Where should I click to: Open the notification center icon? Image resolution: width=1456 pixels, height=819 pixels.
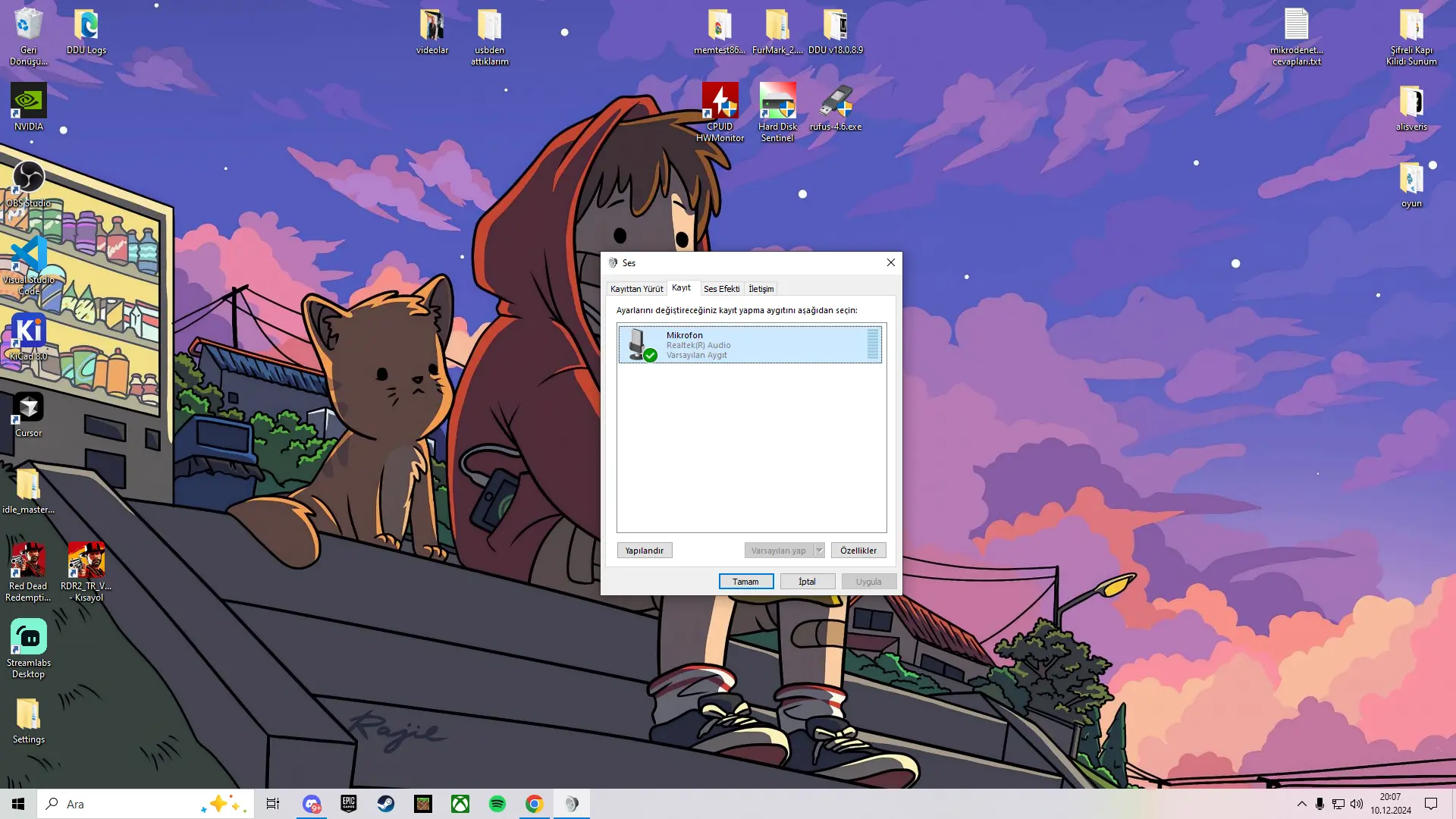click(1431, 804)
